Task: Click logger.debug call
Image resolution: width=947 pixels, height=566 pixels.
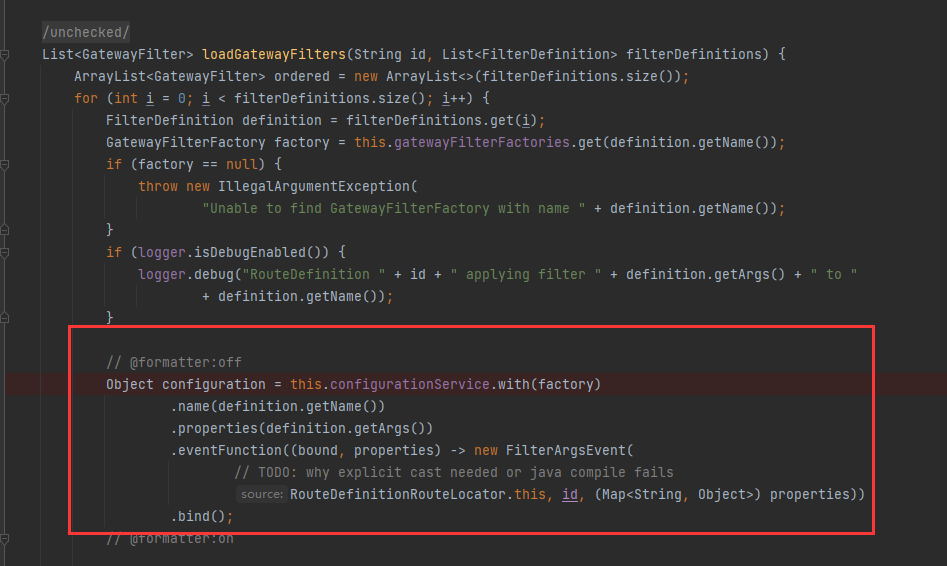Action: point(185,275)
